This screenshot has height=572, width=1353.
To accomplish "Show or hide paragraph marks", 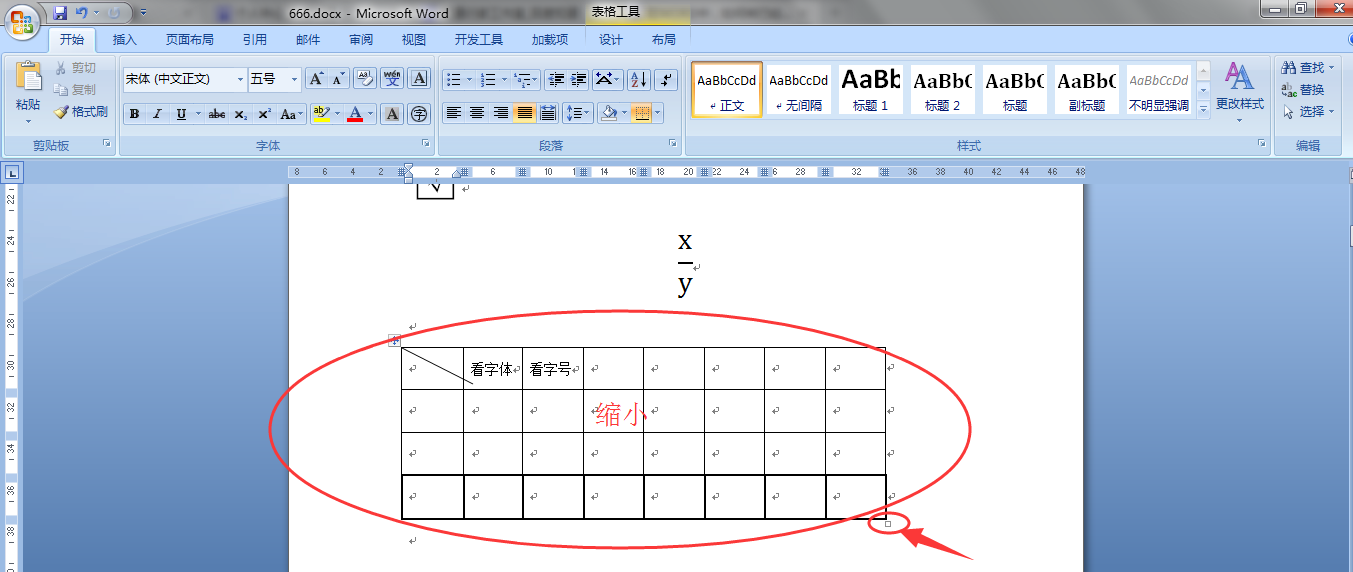I will tap(667, 79).
